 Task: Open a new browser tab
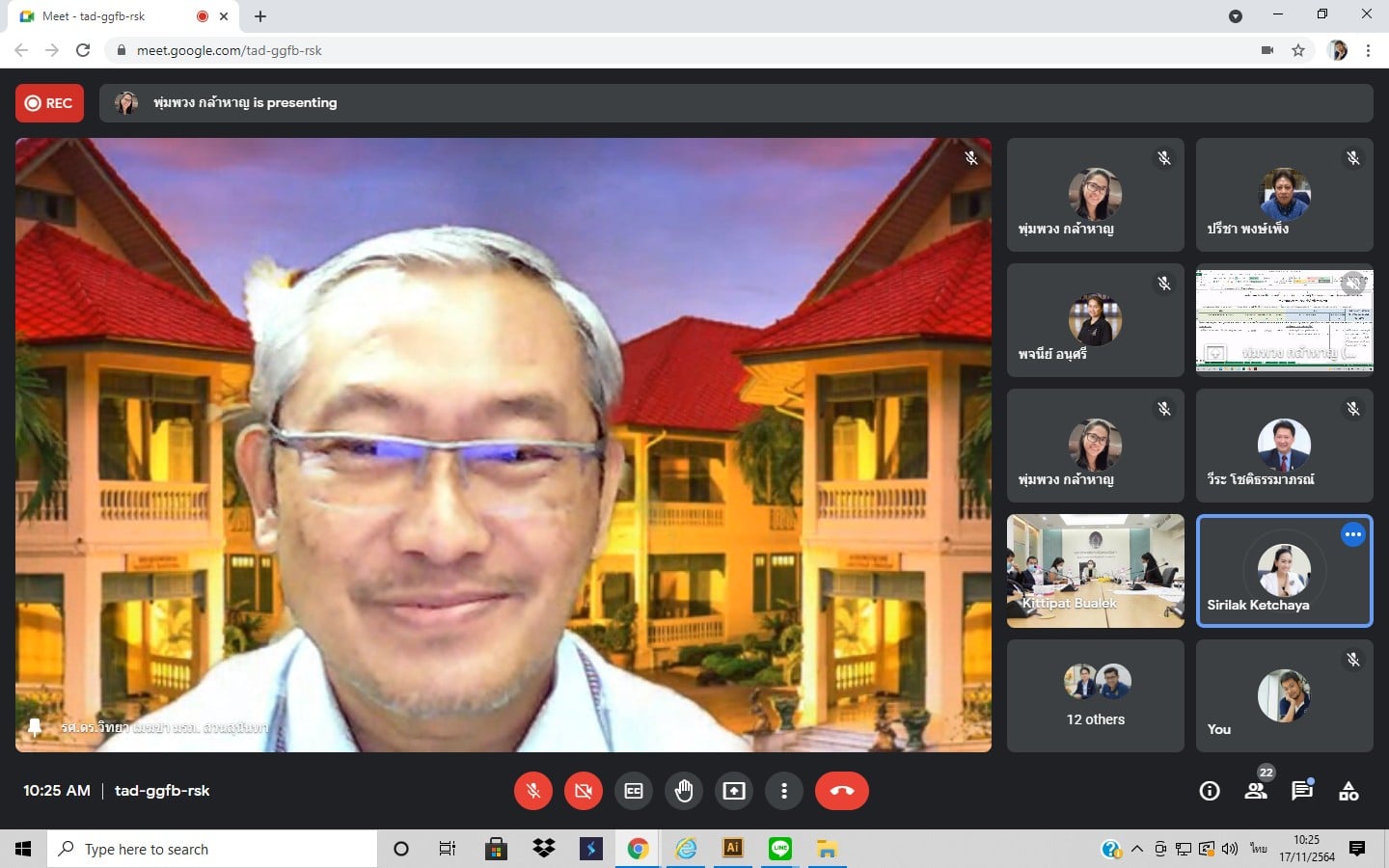click(x=260, y=16)
